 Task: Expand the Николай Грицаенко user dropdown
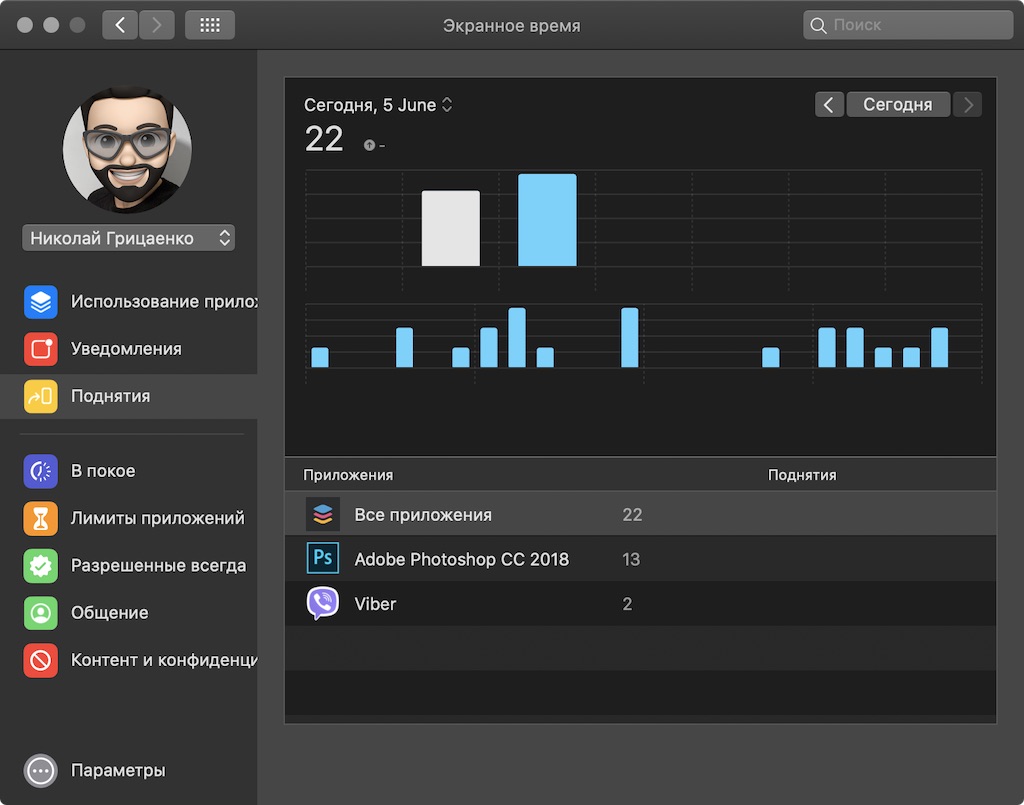pyautogui.click(x=129, y=238)
